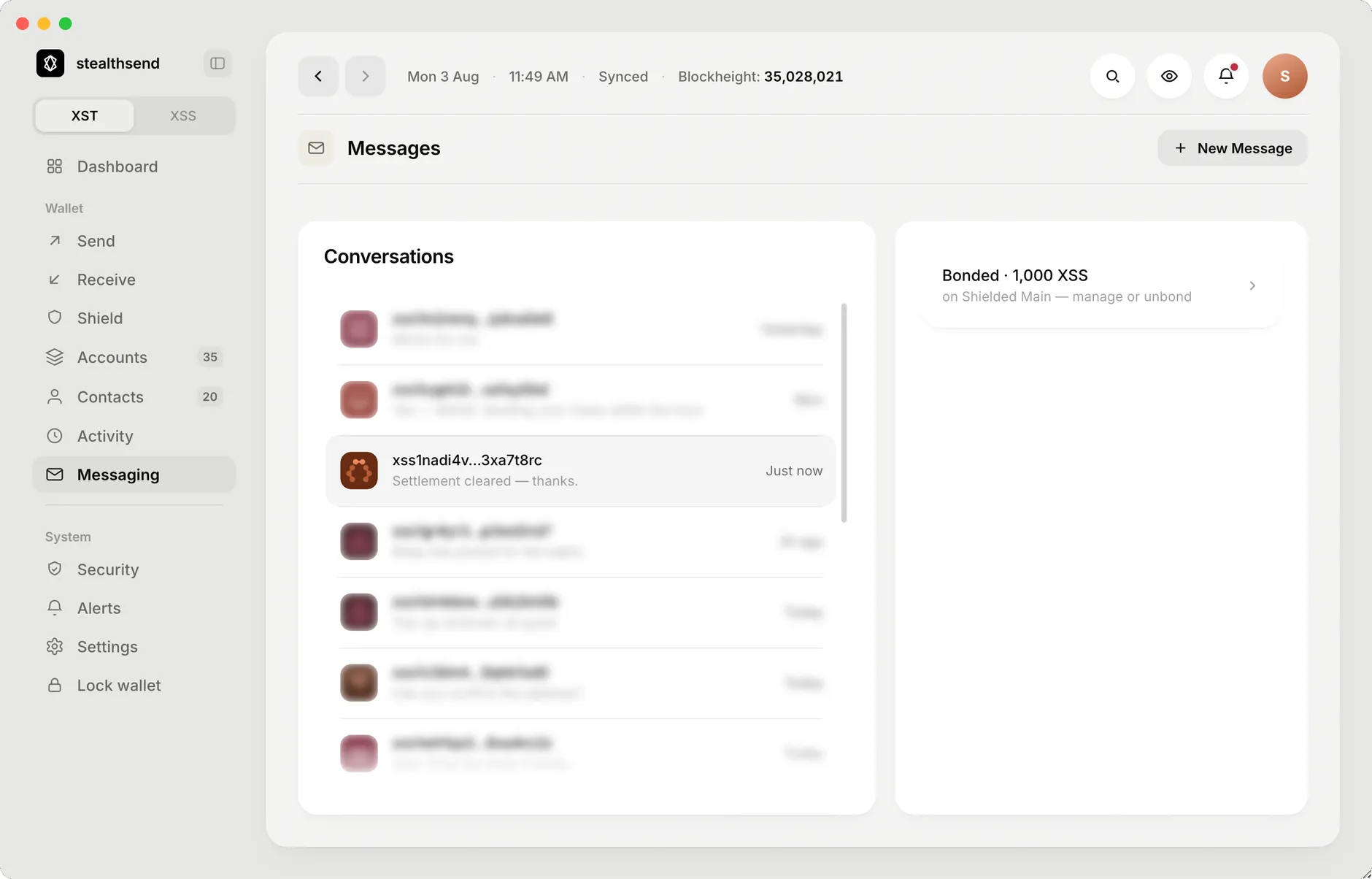Open the Contacts page

tap(134, 396)
